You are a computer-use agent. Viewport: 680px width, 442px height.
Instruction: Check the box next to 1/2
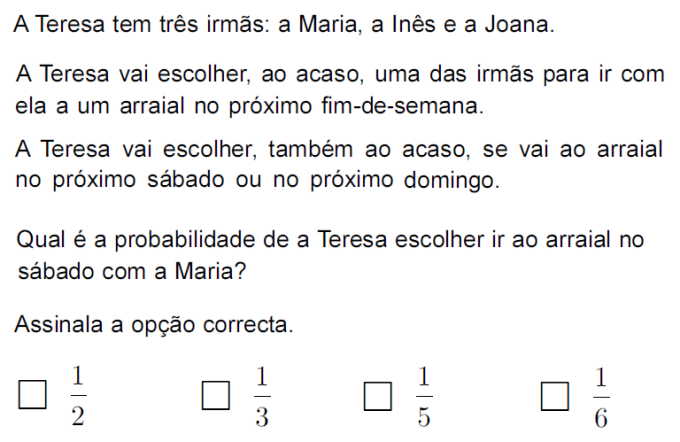34,395
